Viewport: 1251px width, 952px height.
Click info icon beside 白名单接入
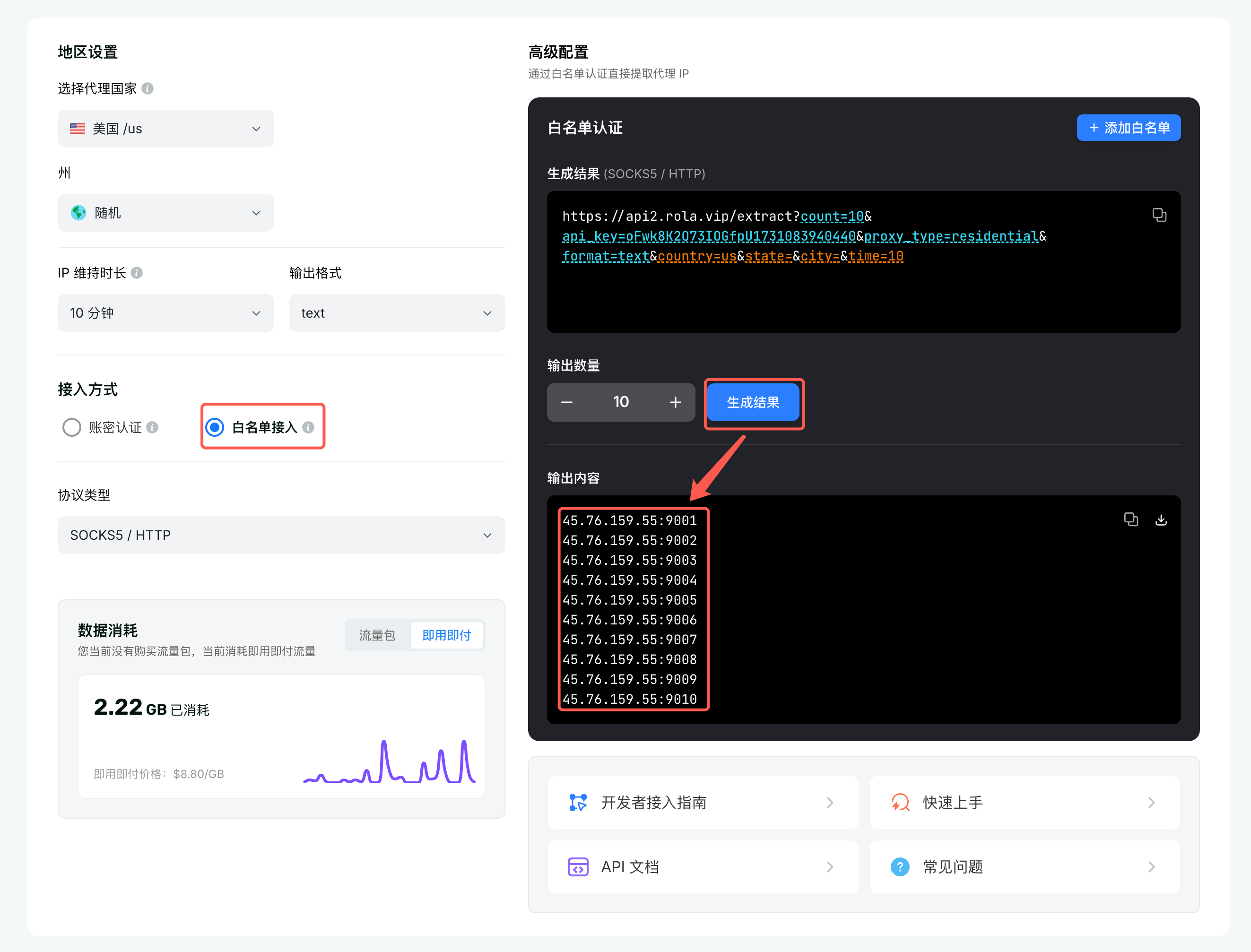(x=308, y=427)
